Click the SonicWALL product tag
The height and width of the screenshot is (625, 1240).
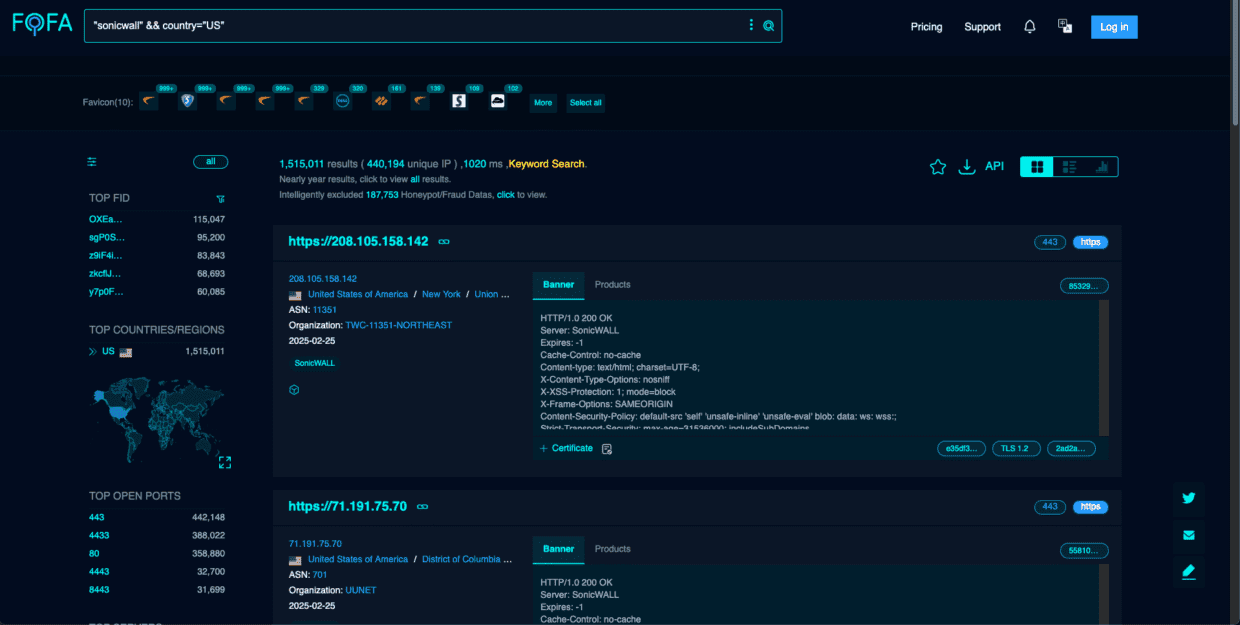click(x=315, y=363)
